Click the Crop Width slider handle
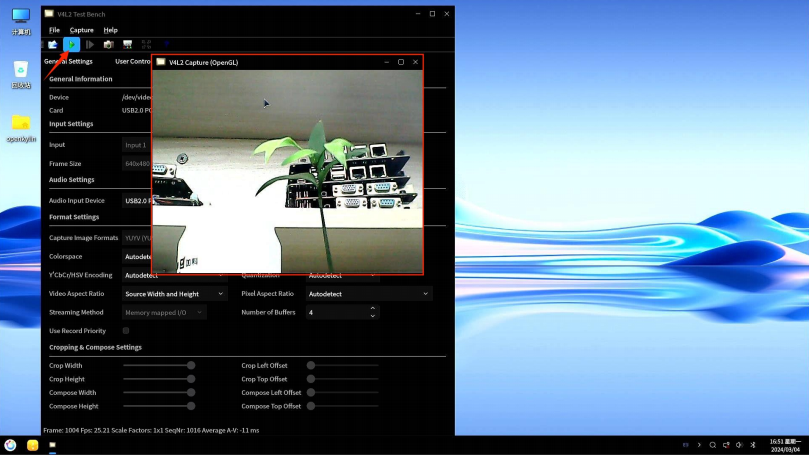This screenshot has height=455, width=809. [191, 365]
